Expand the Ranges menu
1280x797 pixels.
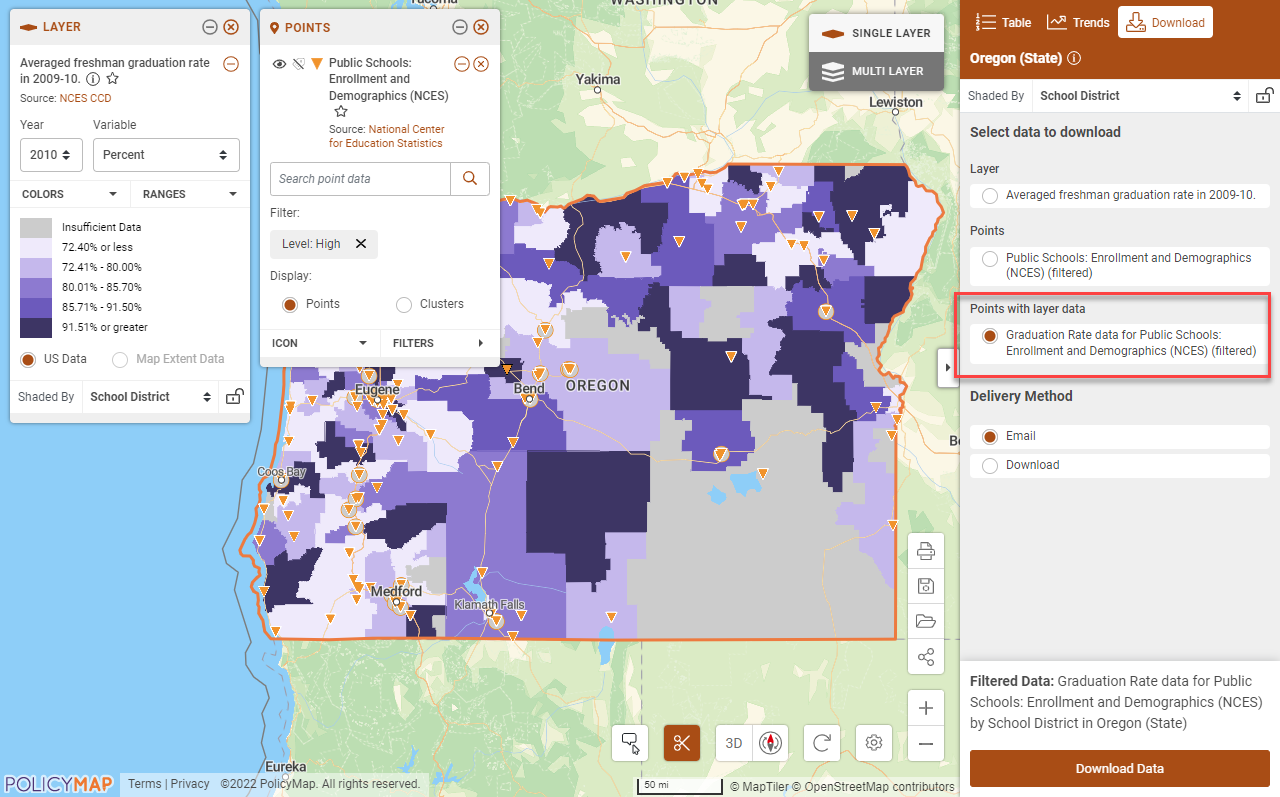pyautogui.click(x=190, y=194)
